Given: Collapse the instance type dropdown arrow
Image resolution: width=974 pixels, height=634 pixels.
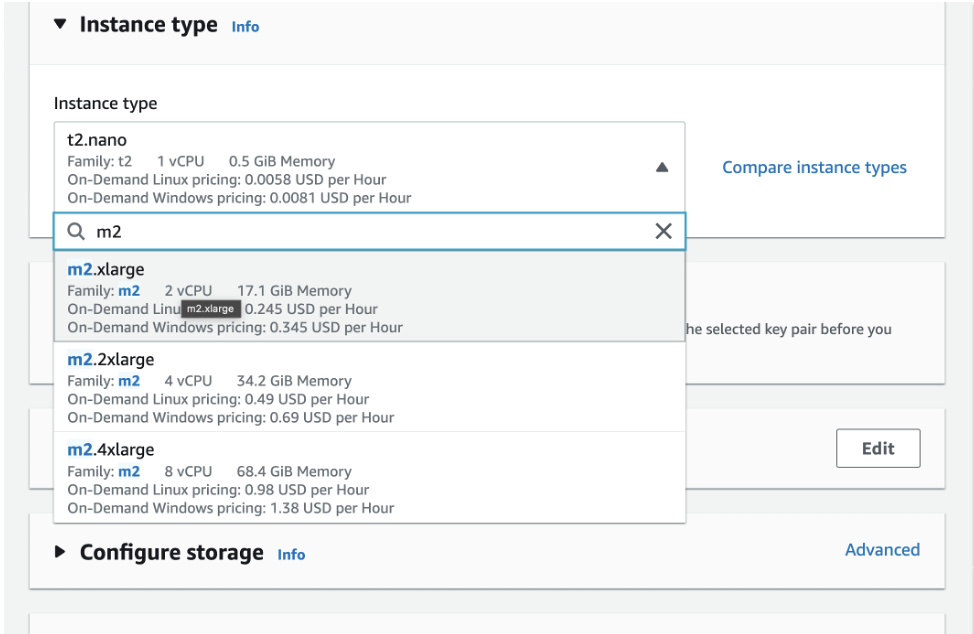Looking at the screenshot, I should click(662, 167).
